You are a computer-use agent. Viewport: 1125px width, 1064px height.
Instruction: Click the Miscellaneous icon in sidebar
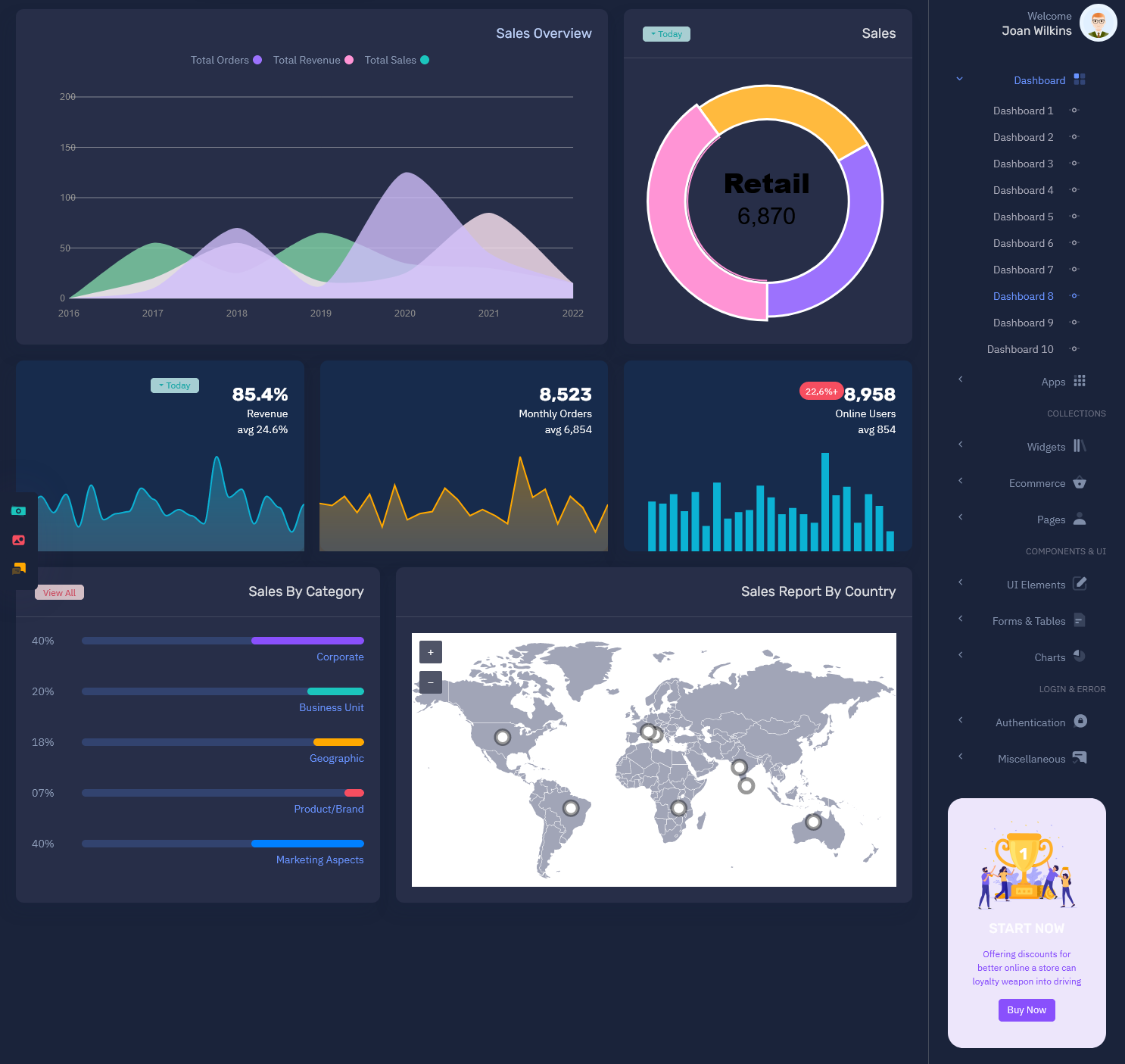1080,757
